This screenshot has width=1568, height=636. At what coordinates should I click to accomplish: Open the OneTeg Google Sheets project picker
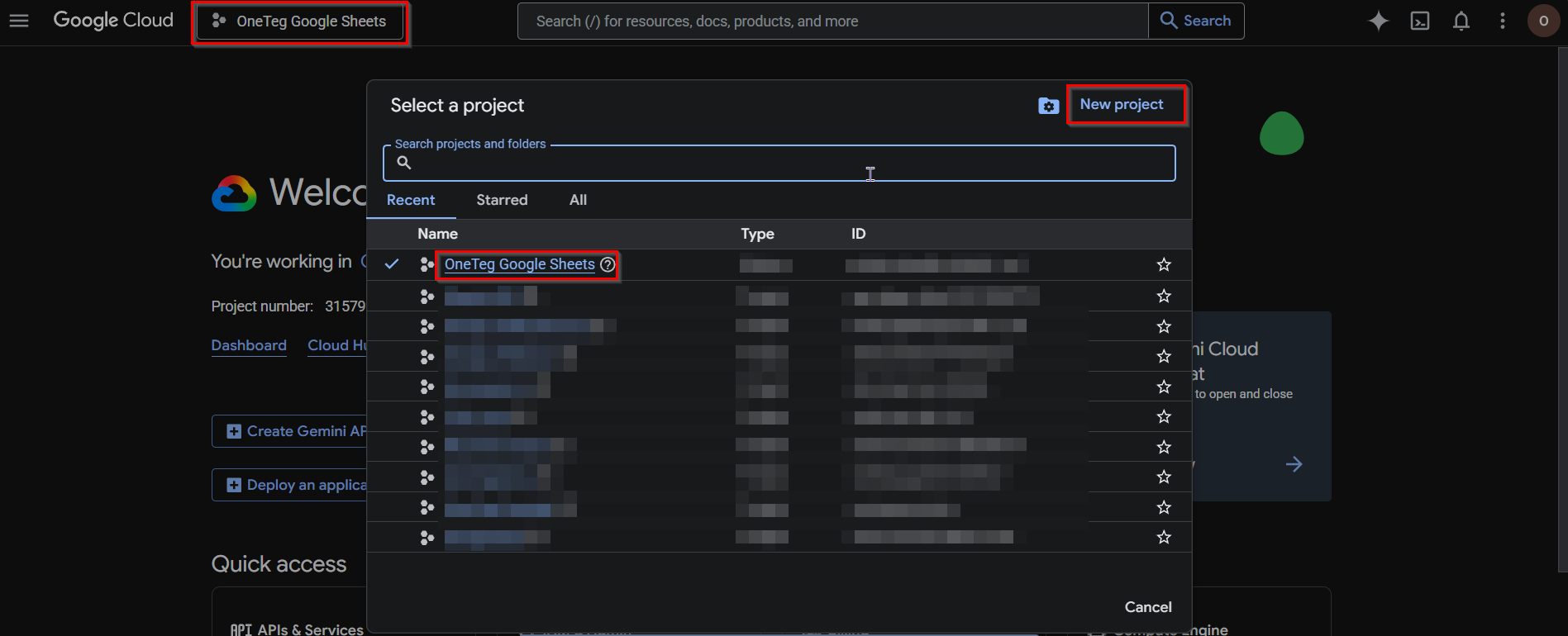coord(300,21)
